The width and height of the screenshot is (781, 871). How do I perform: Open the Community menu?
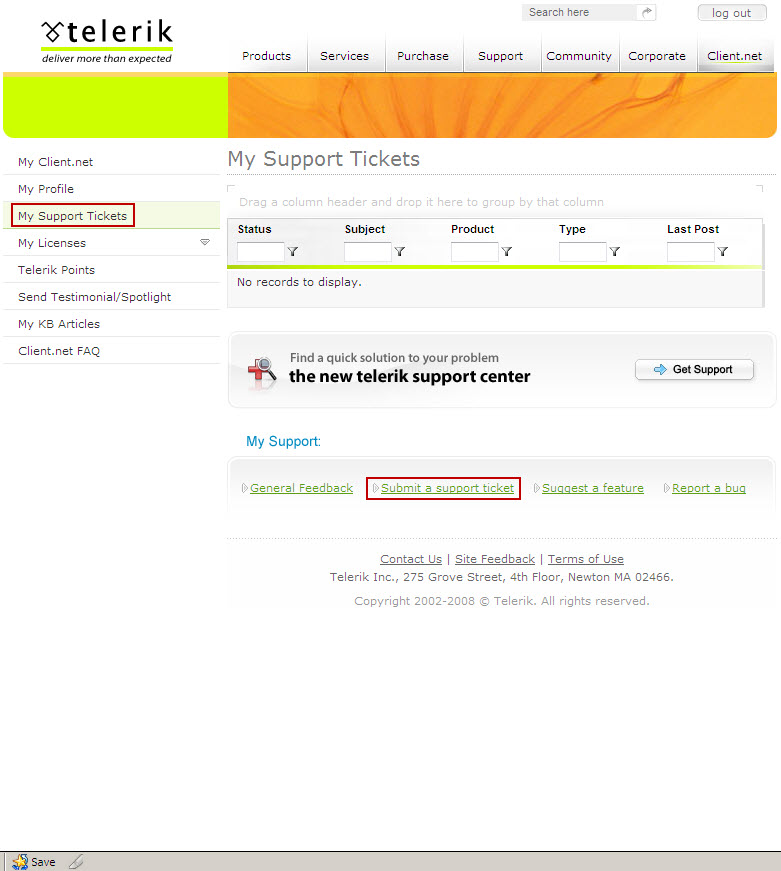coord(579,56)
